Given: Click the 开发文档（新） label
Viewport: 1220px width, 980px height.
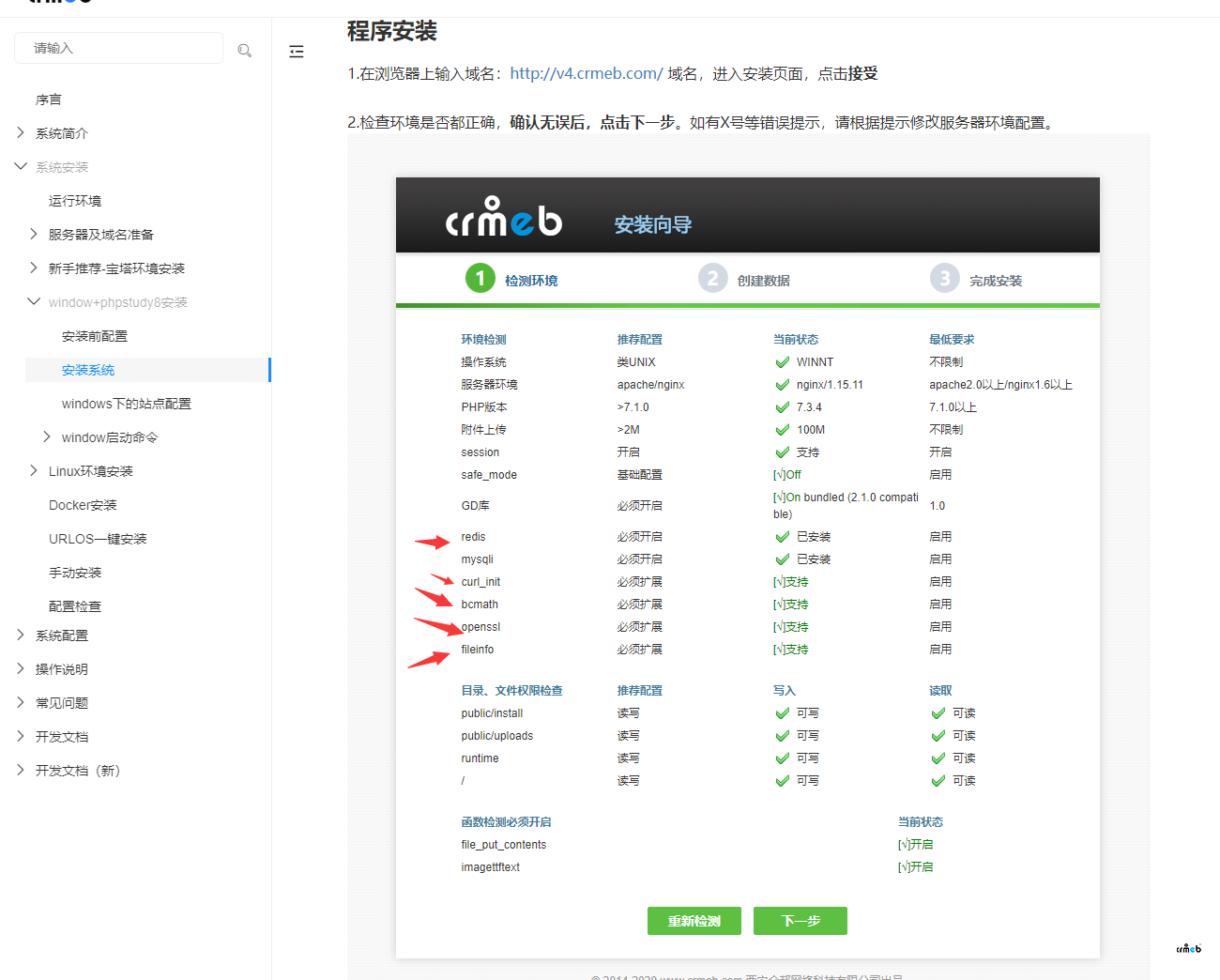Looking at the screenshot, I should coord(78,771).
